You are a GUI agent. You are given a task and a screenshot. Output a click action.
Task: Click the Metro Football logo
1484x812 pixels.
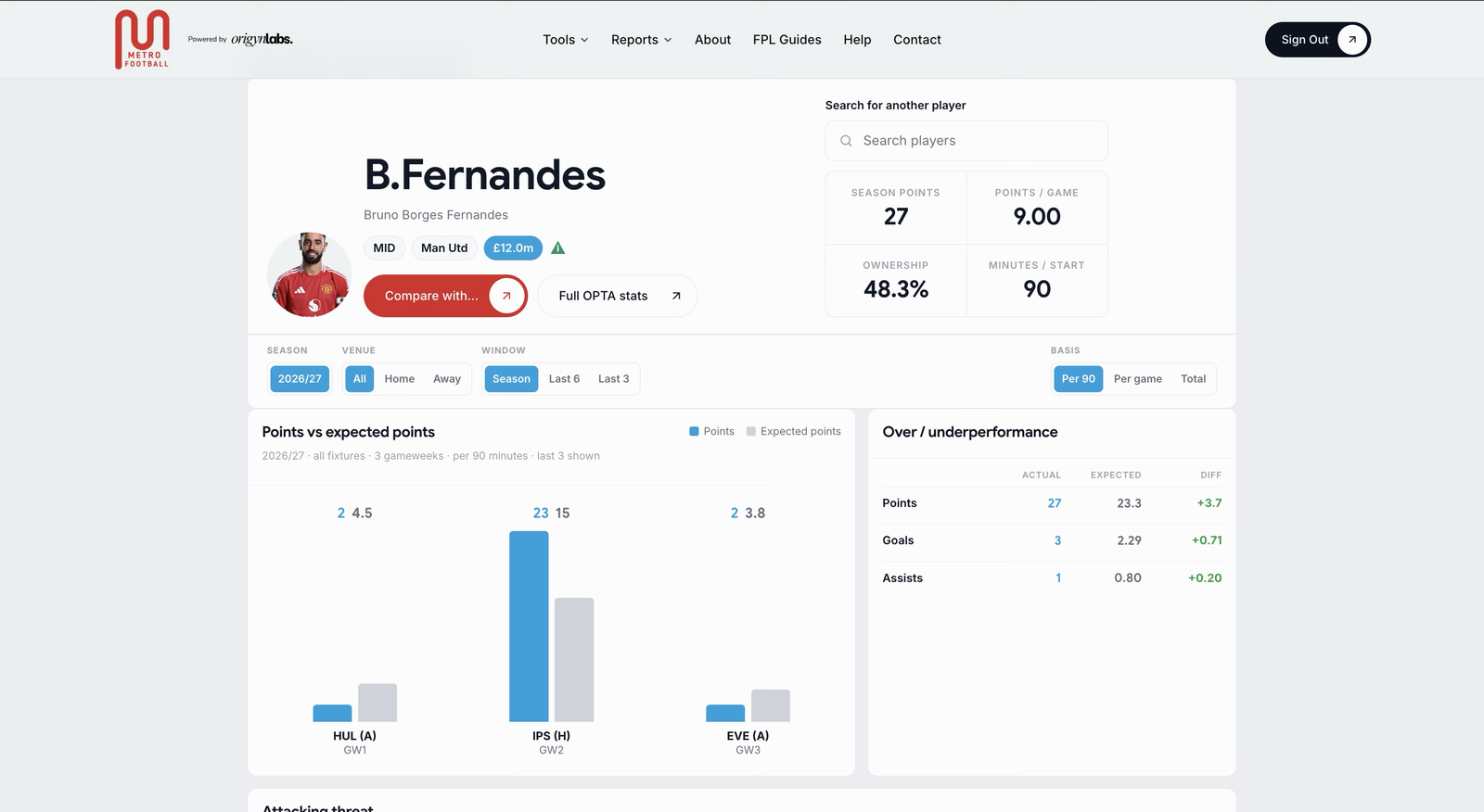point(142,39)
